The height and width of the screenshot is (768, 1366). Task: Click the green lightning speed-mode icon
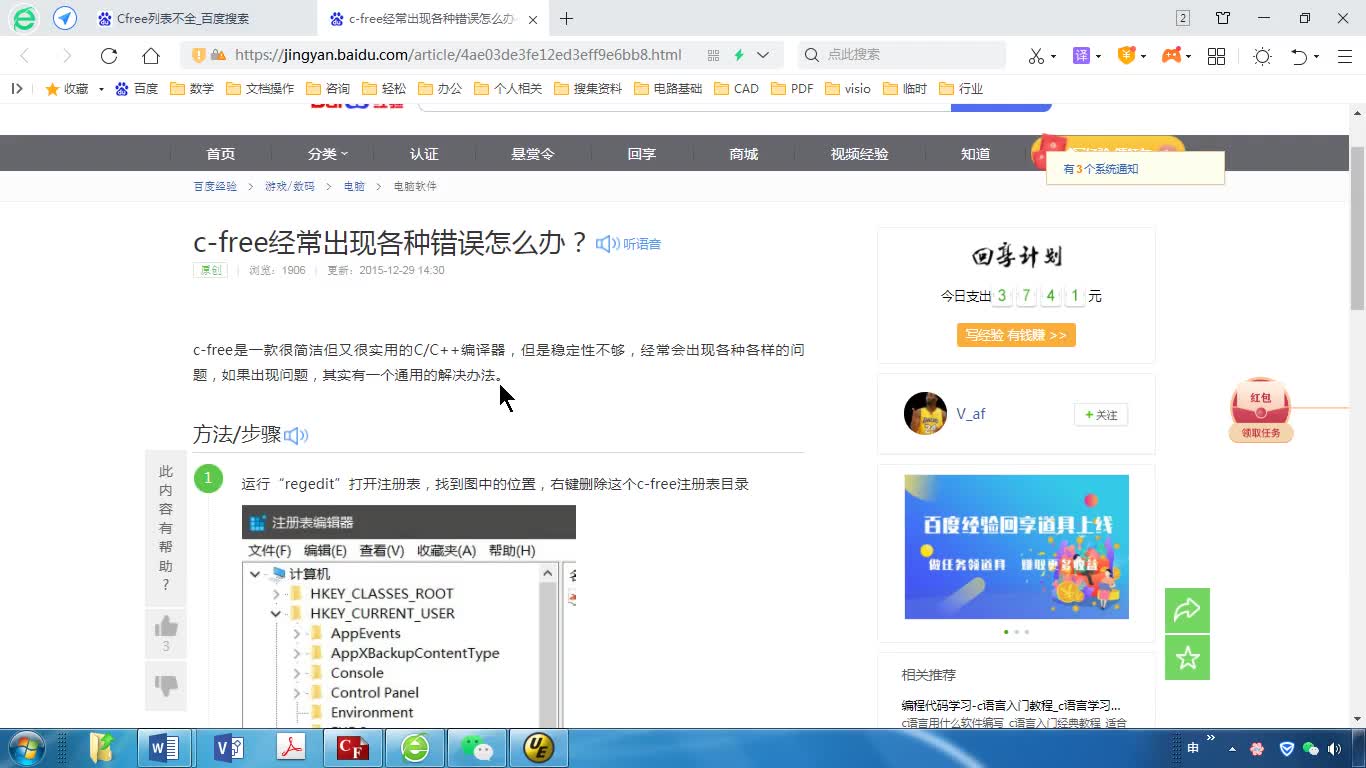coord(739,56)
